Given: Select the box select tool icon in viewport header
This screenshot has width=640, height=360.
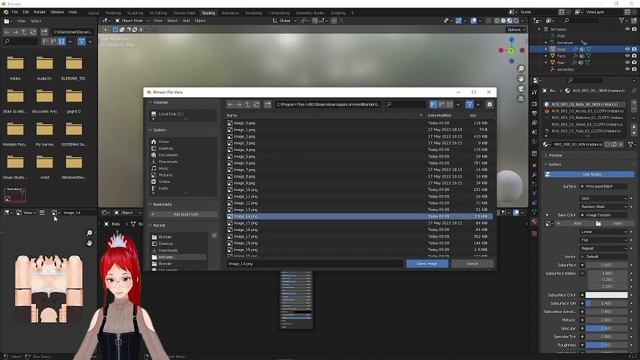Looking at the screenshot, I should pos(116,29).
